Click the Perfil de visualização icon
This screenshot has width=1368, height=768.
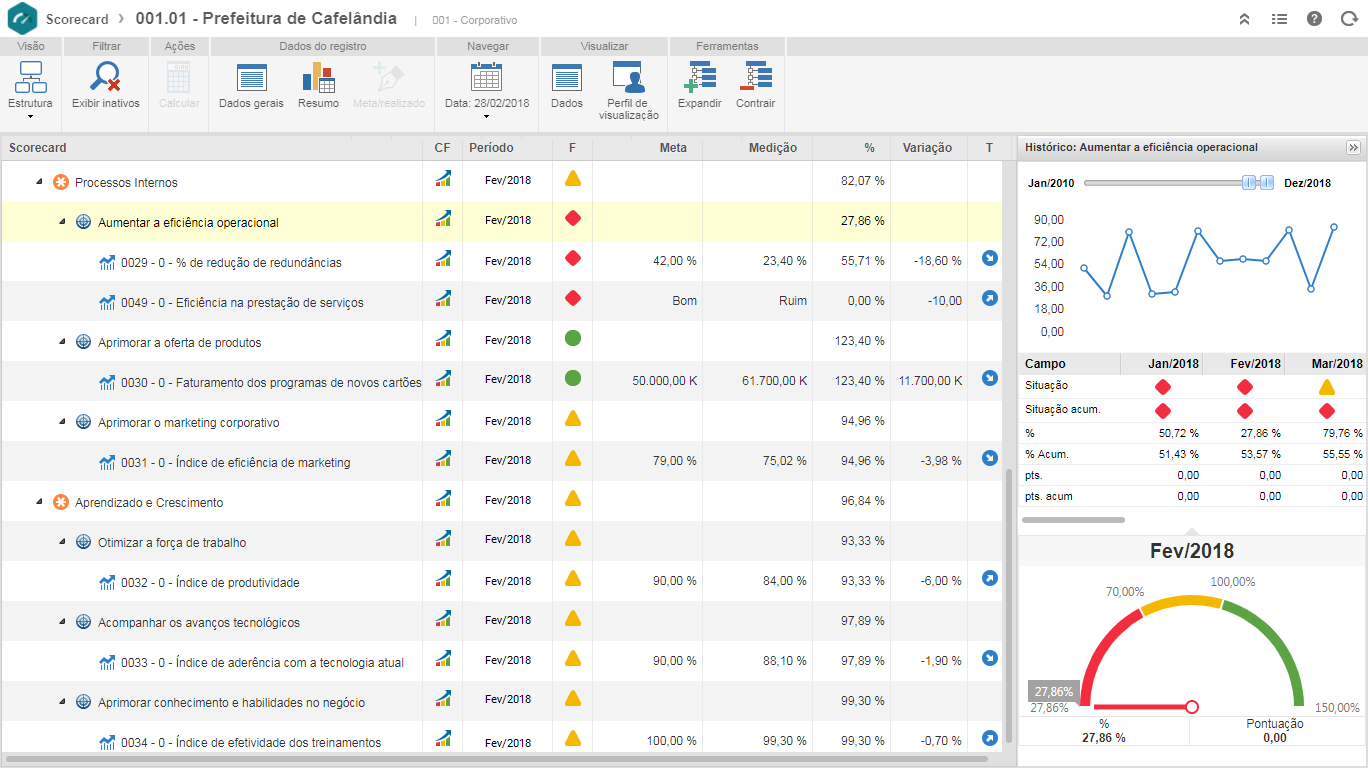(x=628, y=78)
